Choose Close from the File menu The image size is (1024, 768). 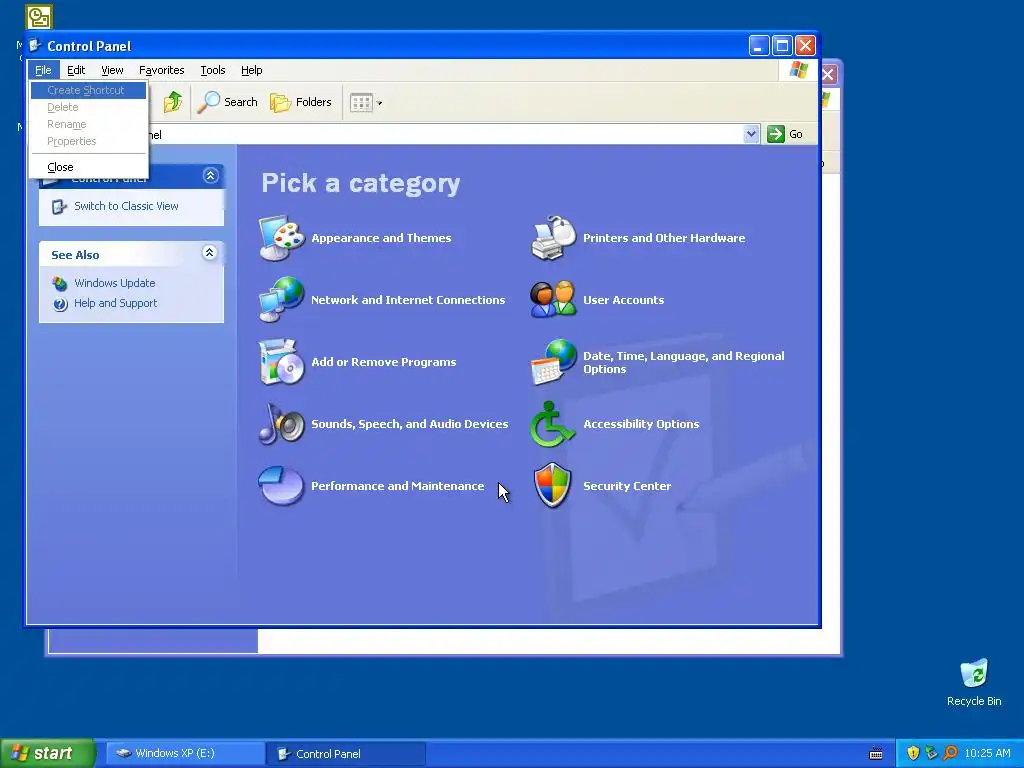[89, 167]
